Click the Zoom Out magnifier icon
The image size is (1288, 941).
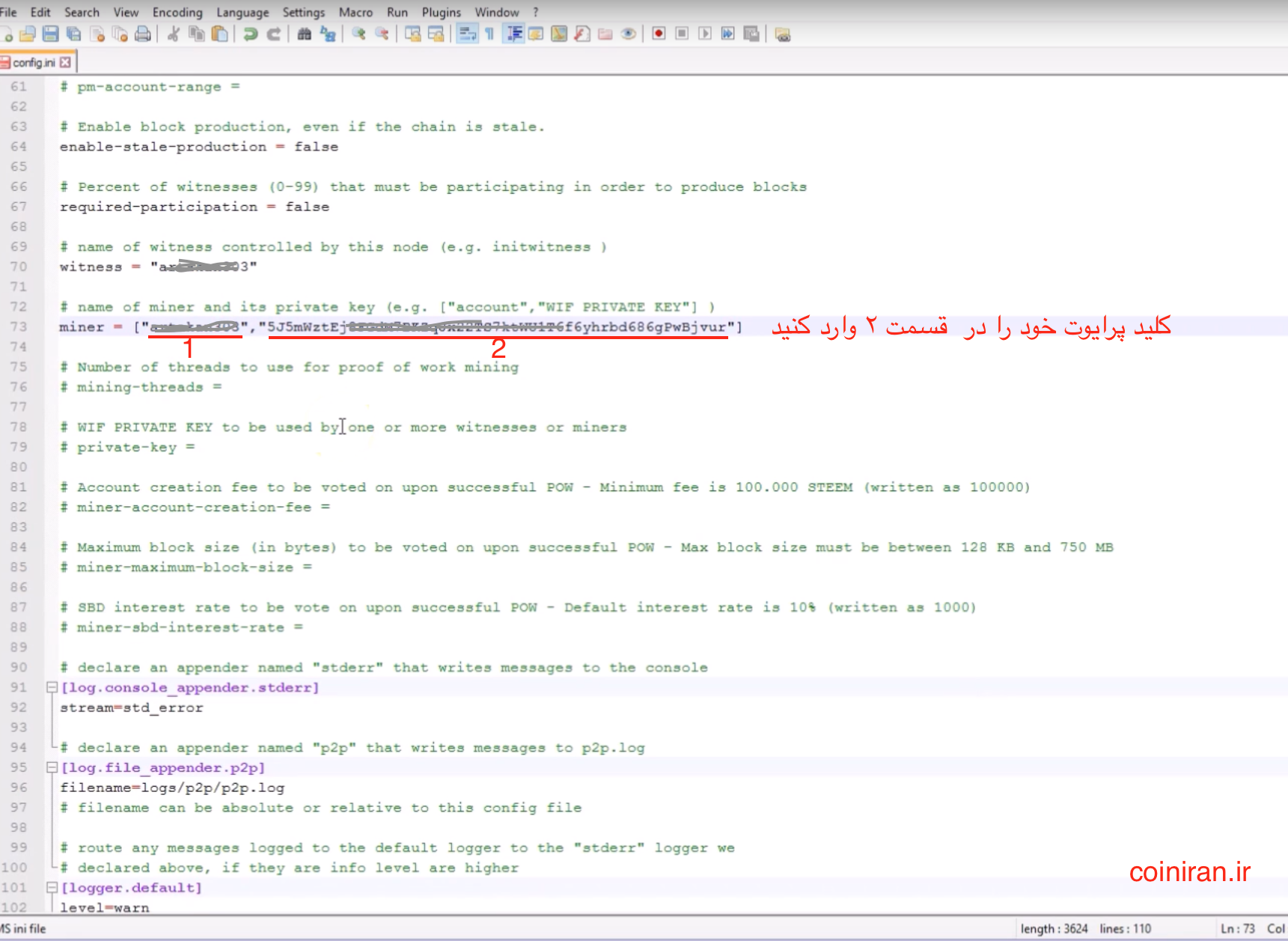coord(382,34)
